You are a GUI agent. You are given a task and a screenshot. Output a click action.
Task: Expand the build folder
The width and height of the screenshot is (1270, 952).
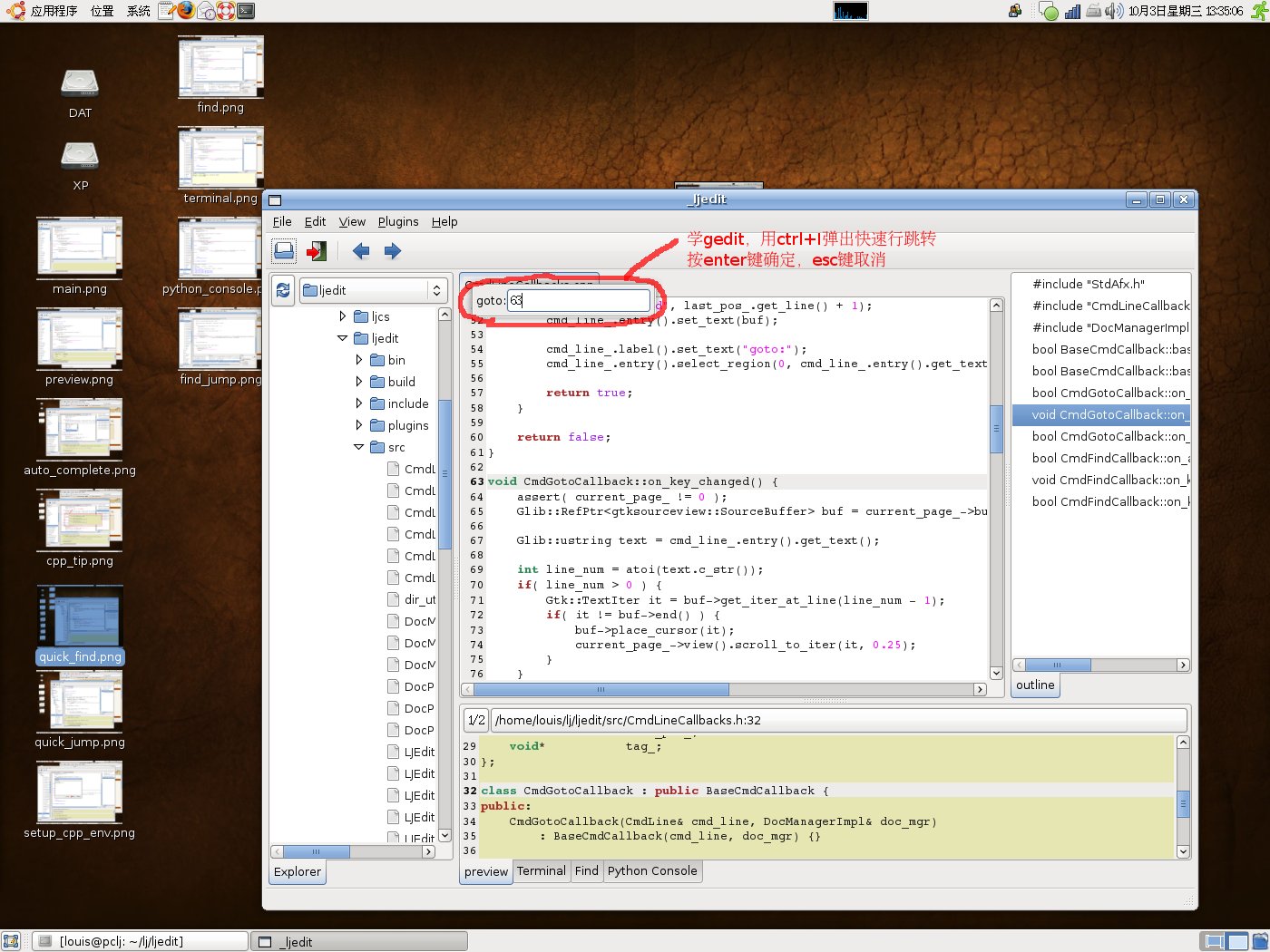click(359, 381)
